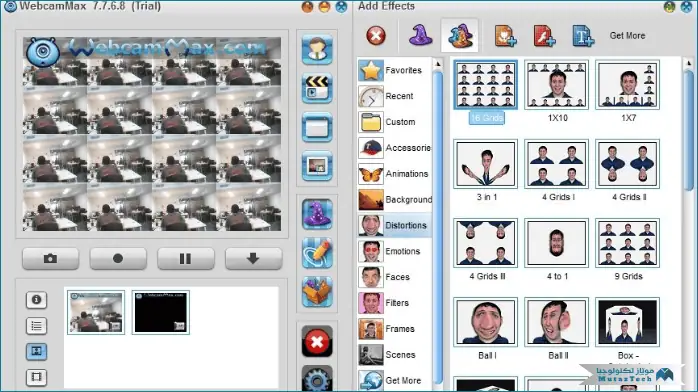The width and height of the screenshot is (698, 392).
Task: Open the Animations category
Action: coord(394,174)
